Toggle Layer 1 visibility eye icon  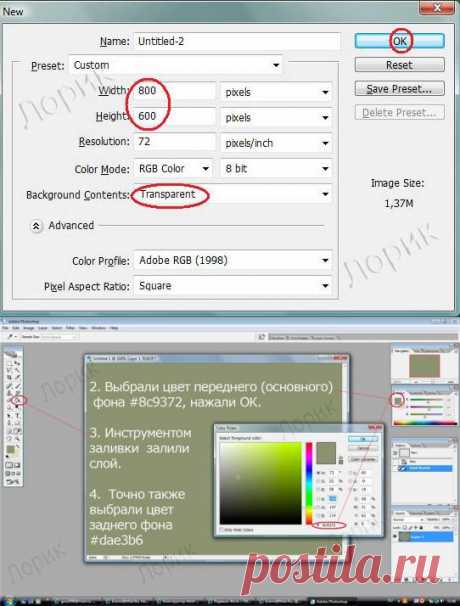click(395, 537)
